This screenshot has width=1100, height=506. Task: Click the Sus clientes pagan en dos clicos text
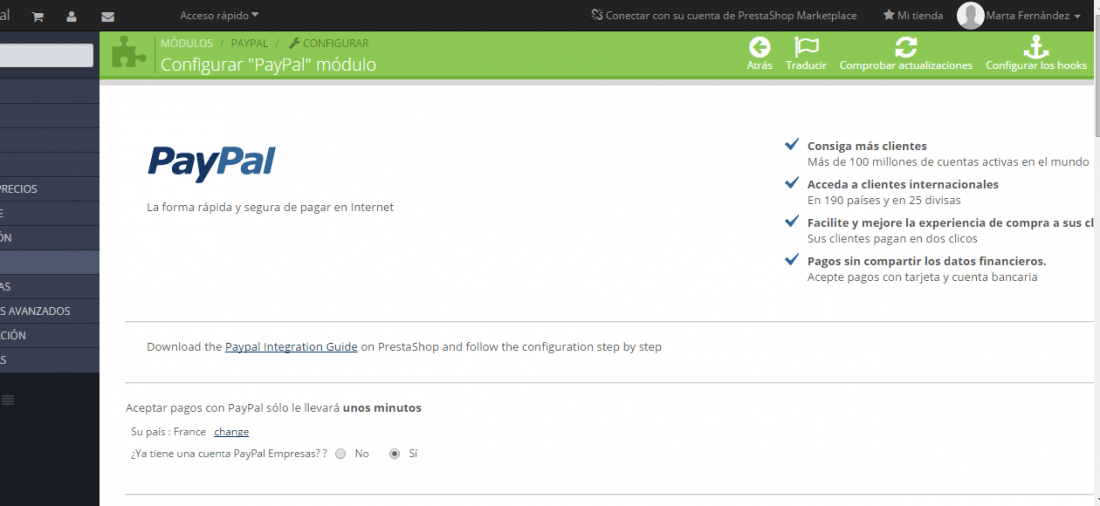[x=892, y=239]
